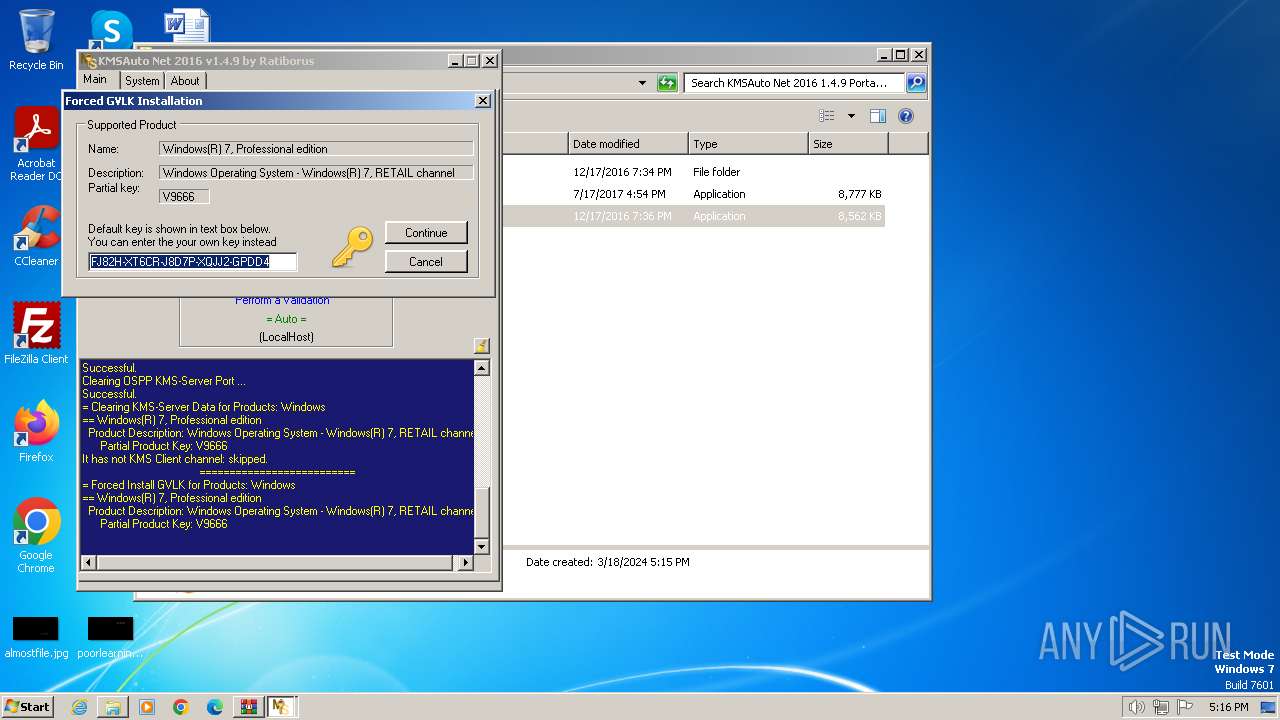Click partial key V9666 field

coord(185,197)
